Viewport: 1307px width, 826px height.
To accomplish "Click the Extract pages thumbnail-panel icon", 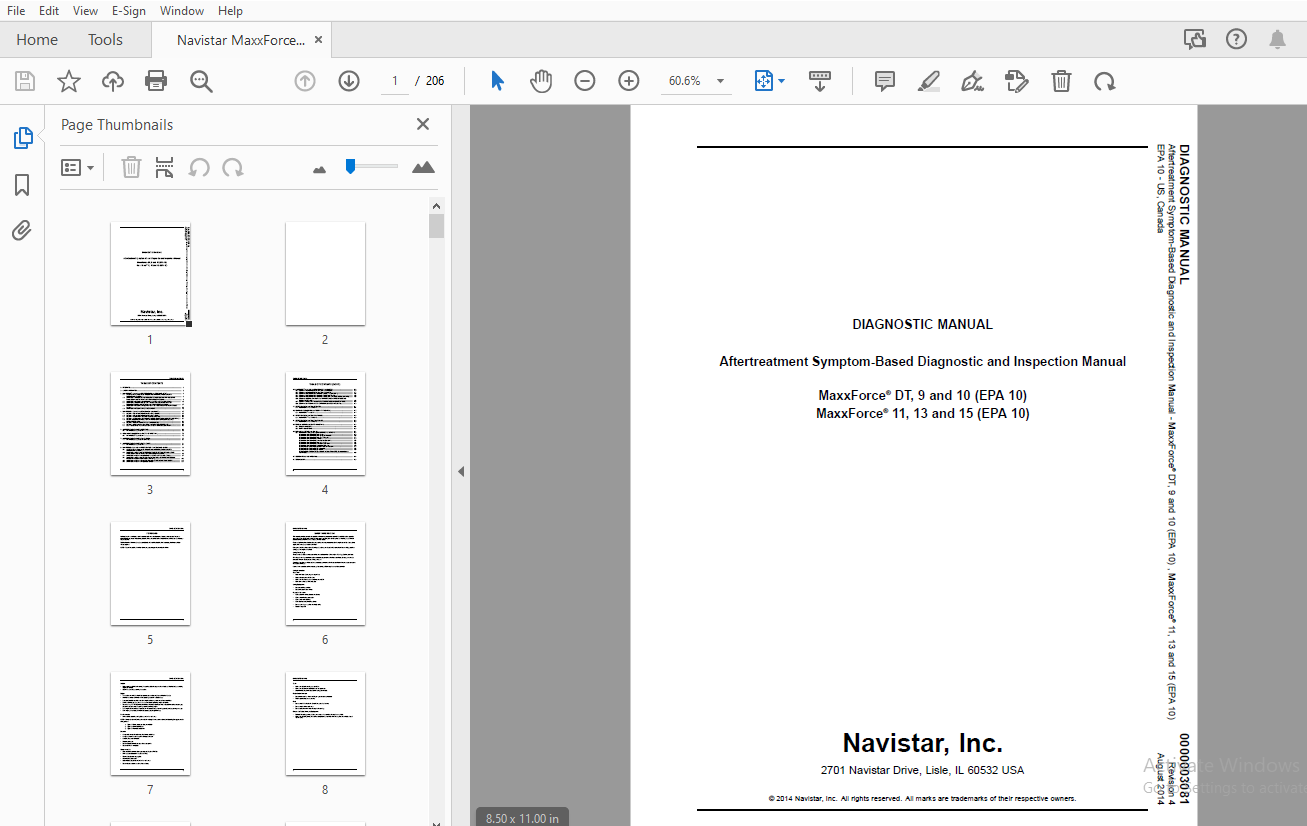I will coord(165,167).
